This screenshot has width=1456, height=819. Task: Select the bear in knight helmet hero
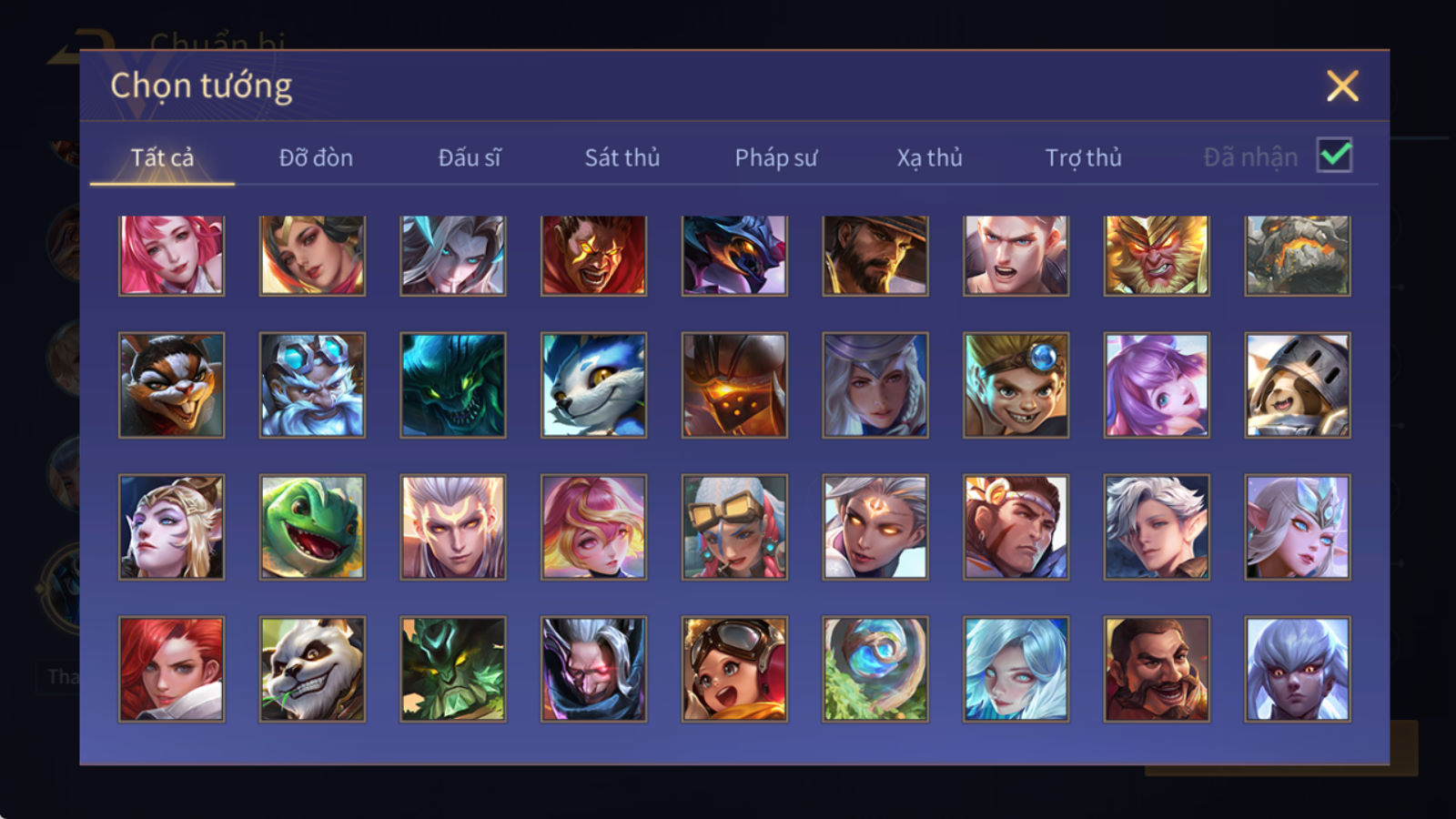point(1298,385)
